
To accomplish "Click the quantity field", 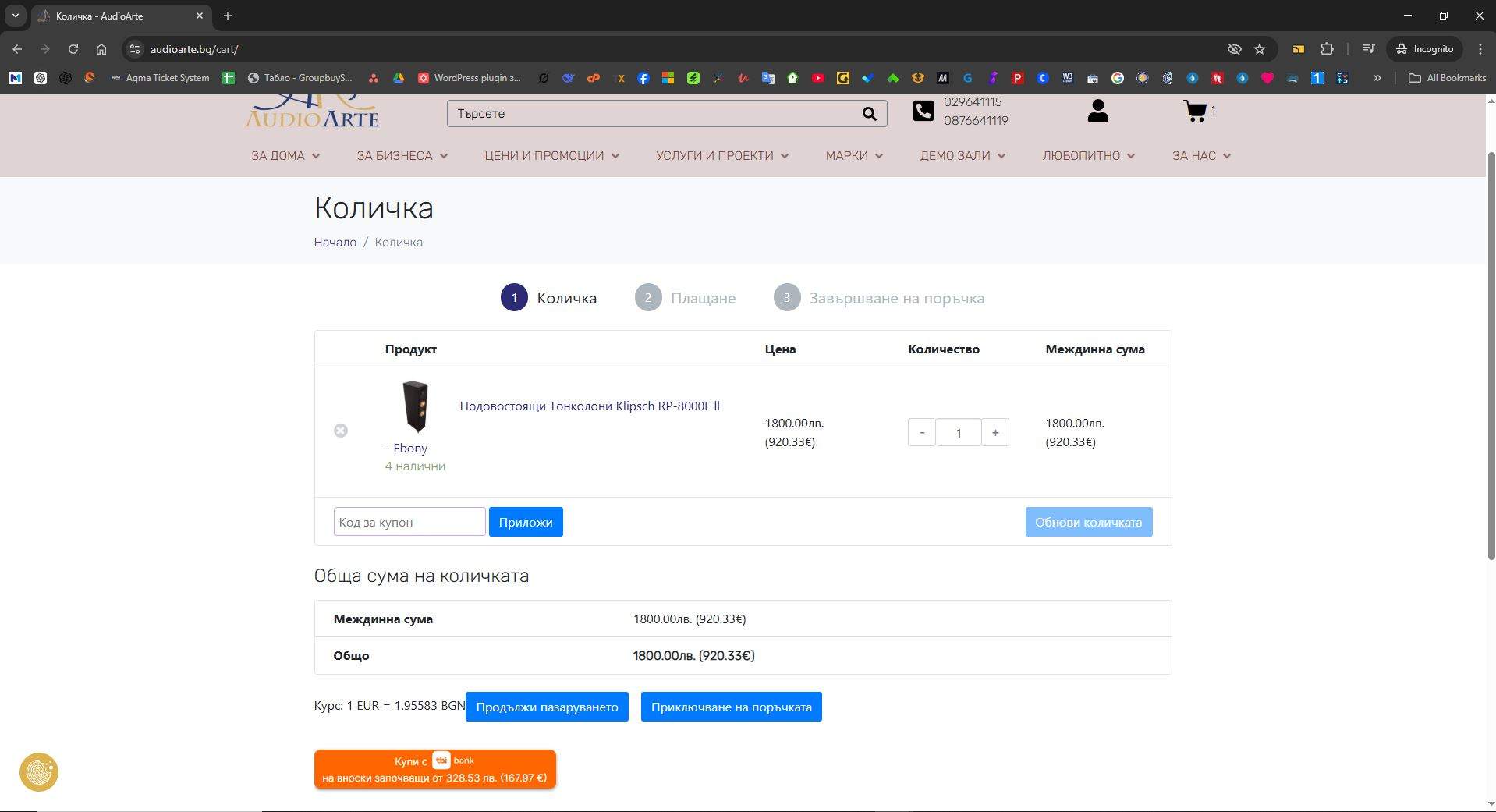I will coord(959,432).
